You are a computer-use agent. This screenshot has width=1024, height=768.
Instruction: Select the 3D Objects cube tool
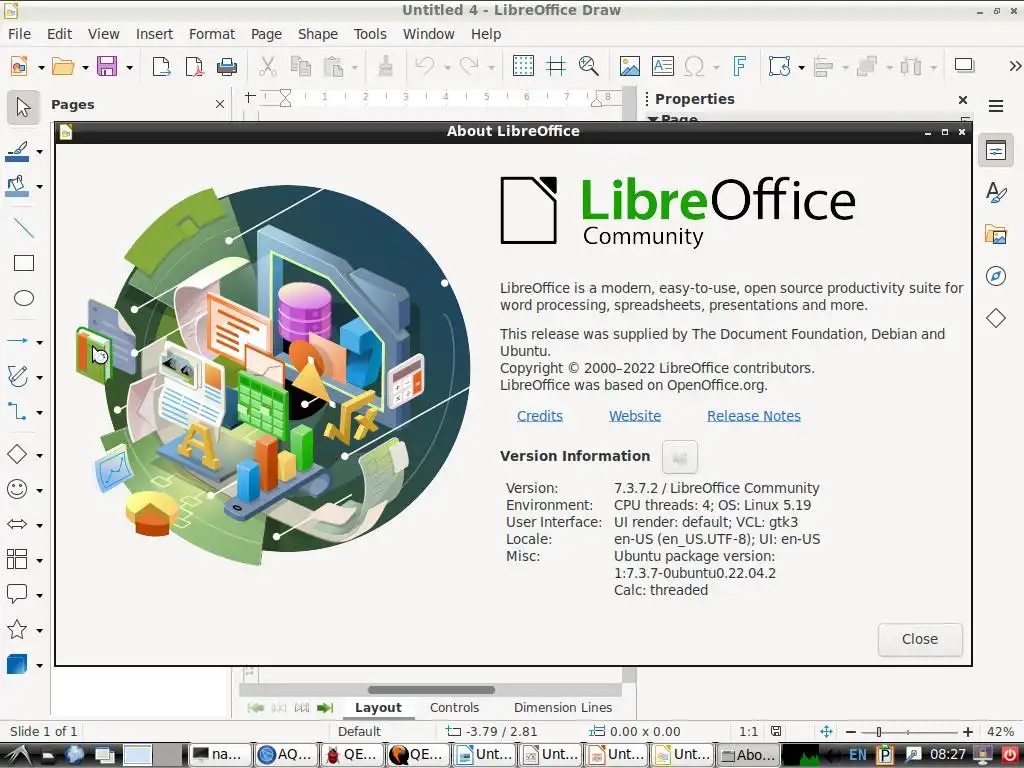(x=17, y=664)
